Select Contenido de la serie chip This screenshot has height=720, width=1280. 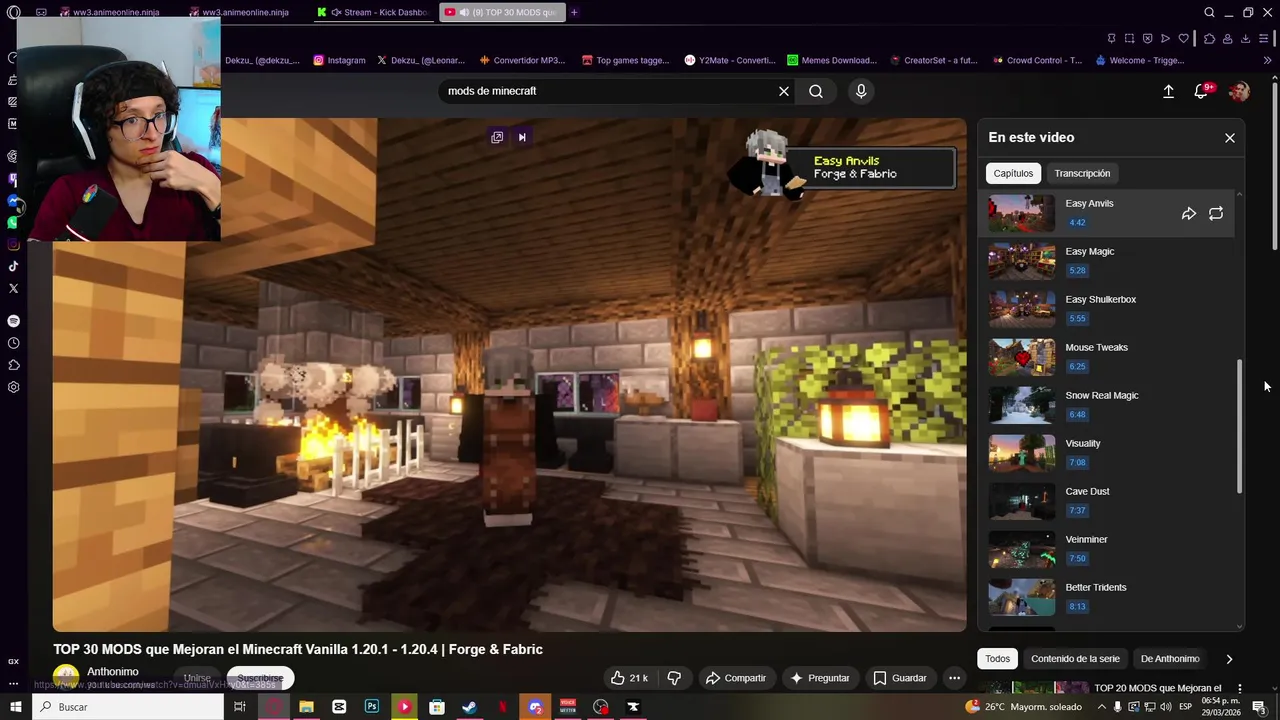coord(1075,658)
